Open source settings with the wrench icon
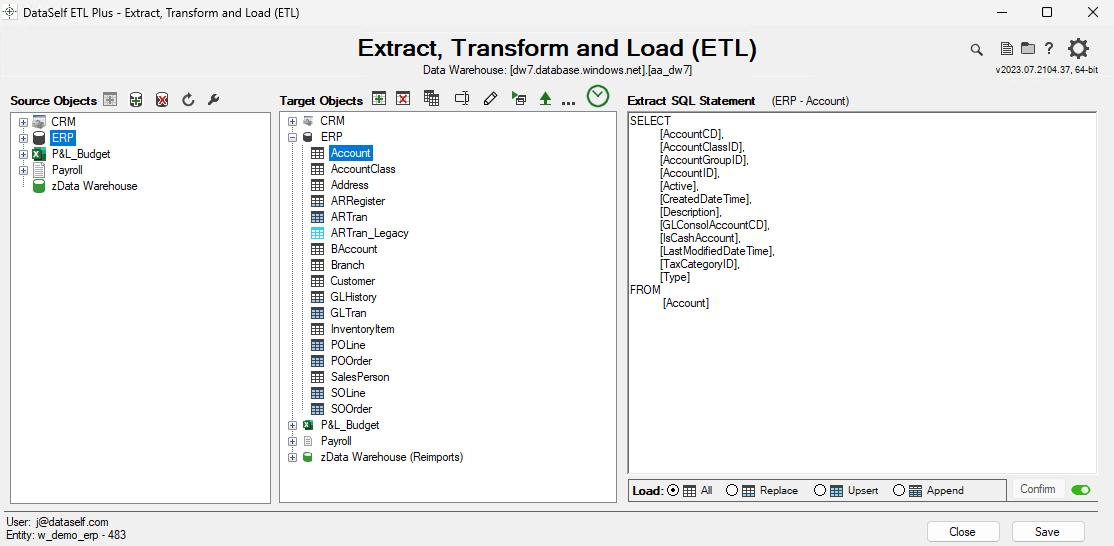 pyautogui.click(x=213, y=100)
